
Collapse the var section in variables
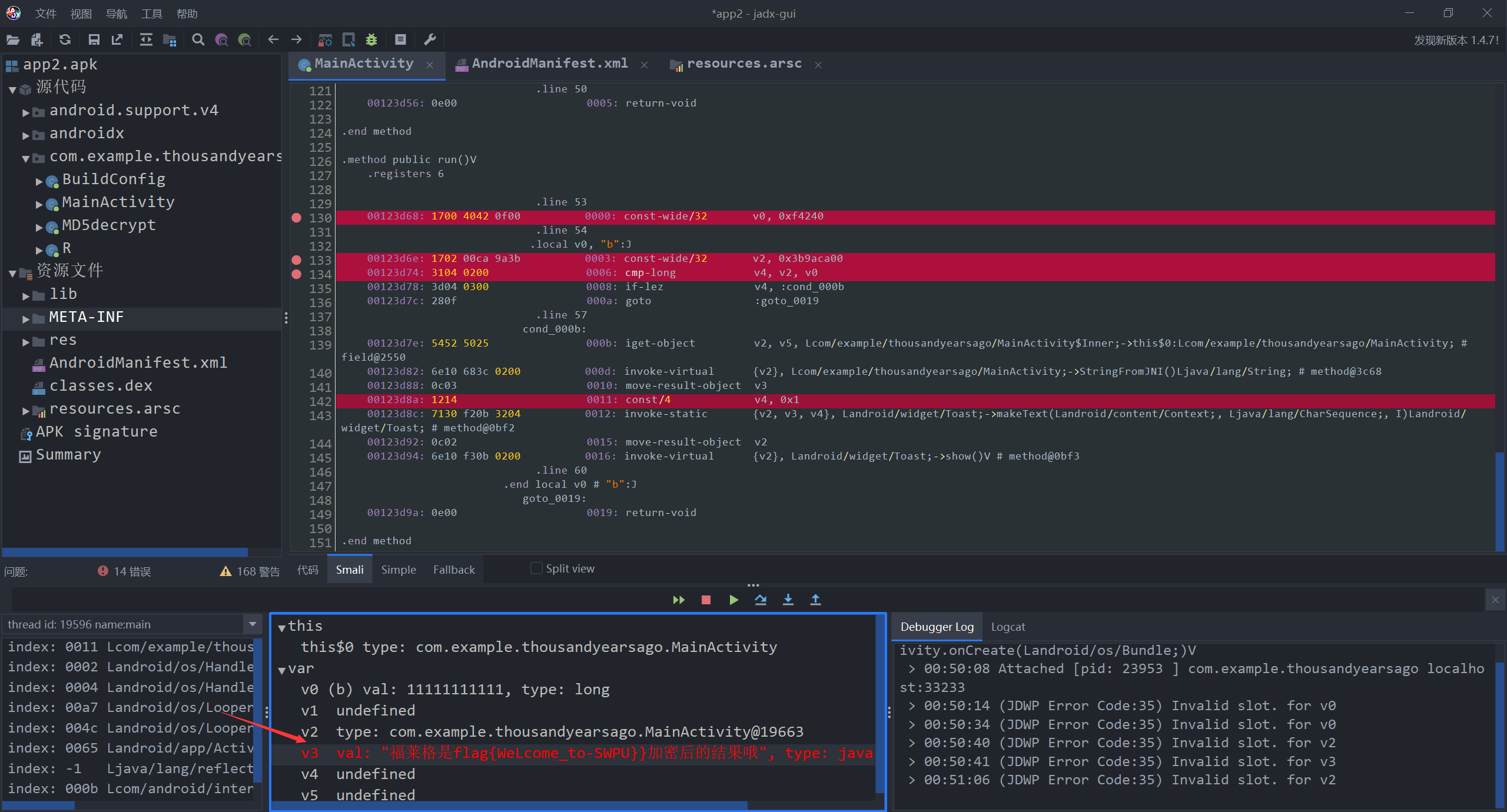282,670
